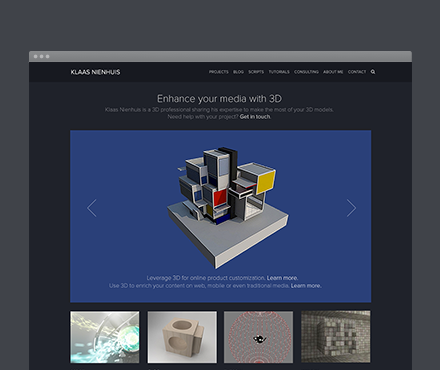Advance to the next slide arrow
The height and width of the screenshot is (370, 440).
click(351, 208)
